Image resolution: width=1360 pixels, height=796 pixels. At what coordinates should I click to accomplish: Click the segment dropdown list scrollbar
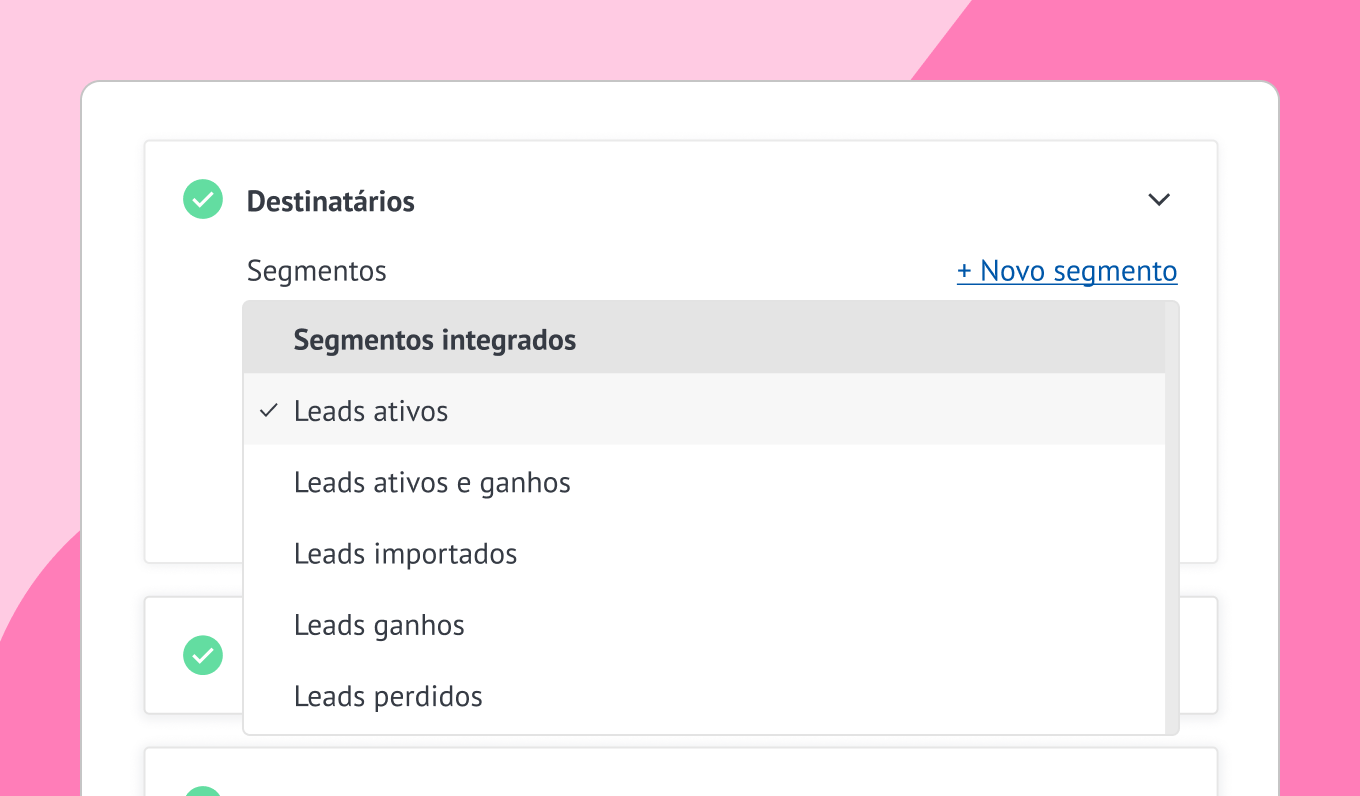pyautogui.click(x=1172, y=518)
